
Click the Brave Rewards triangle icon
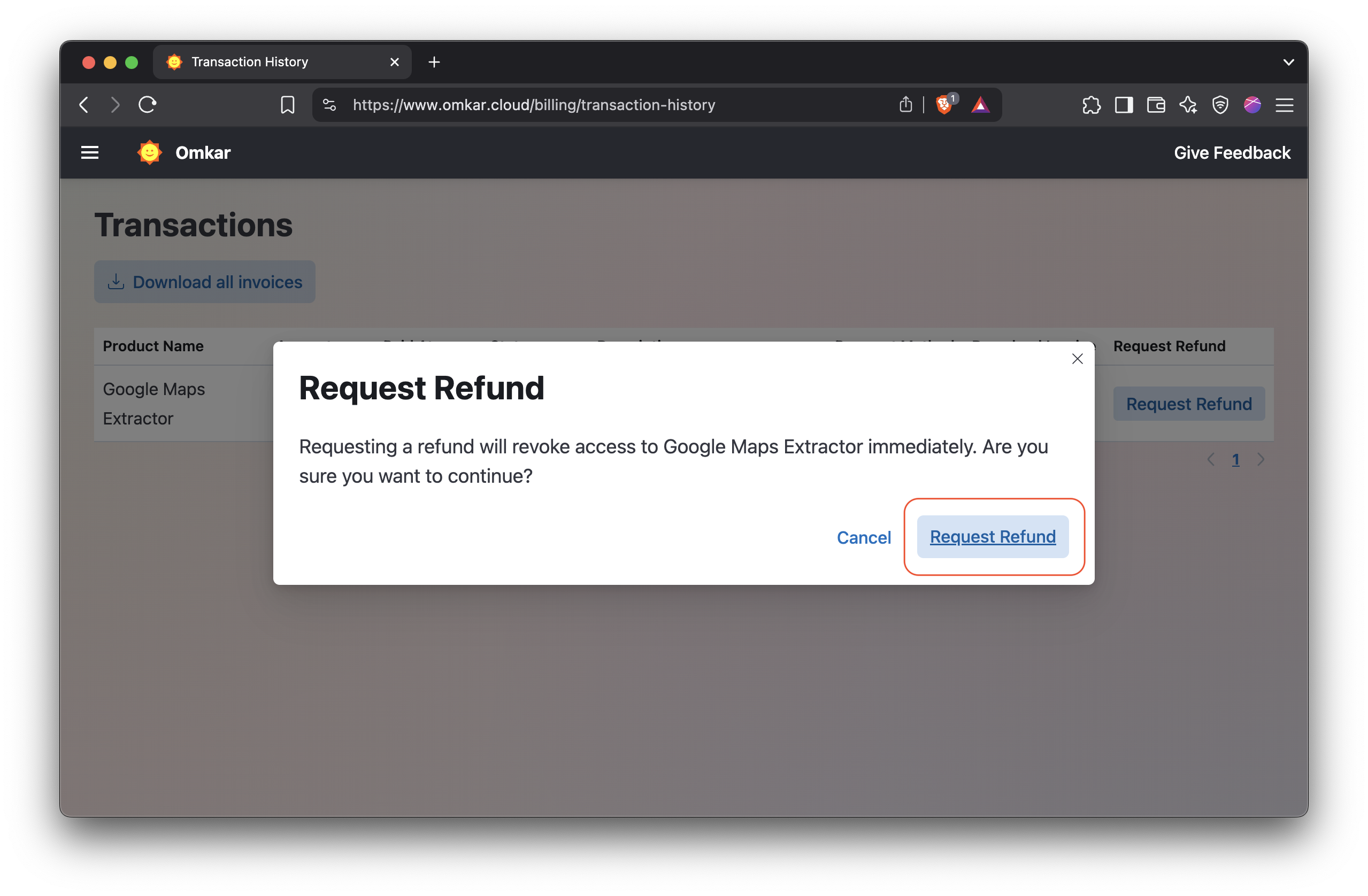point(980,105)
